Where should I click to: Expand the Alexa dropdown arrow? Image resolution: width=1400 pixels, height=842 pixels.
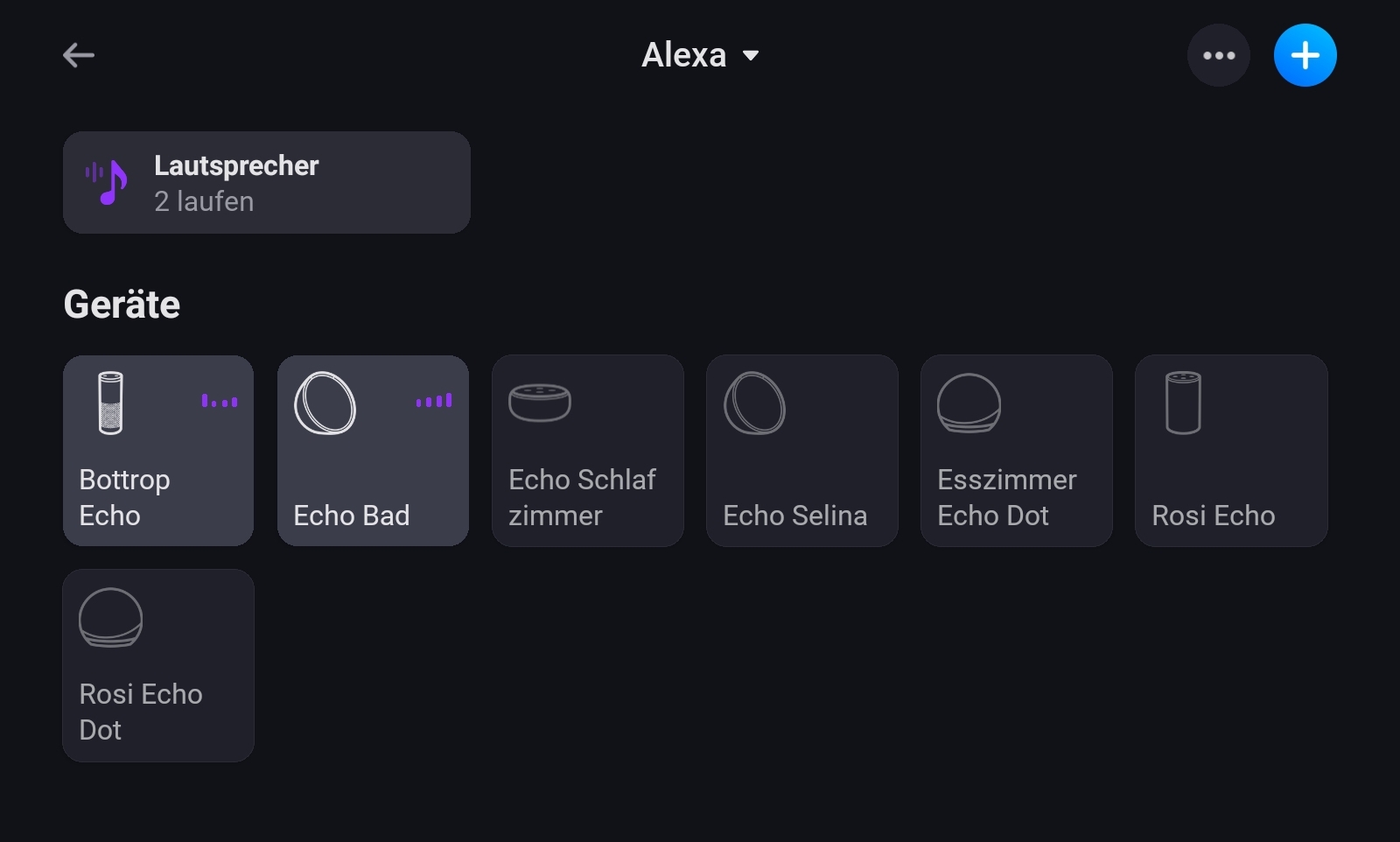(751, 56)
